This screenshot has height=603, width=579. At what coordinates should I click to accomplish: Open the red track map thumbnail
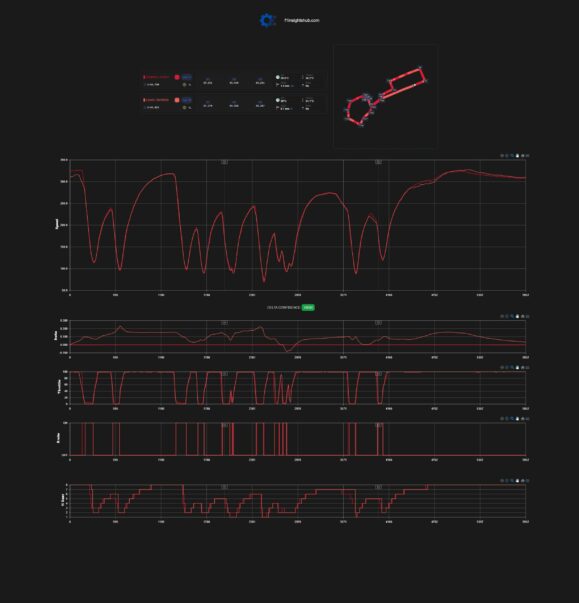pos(384,96)
